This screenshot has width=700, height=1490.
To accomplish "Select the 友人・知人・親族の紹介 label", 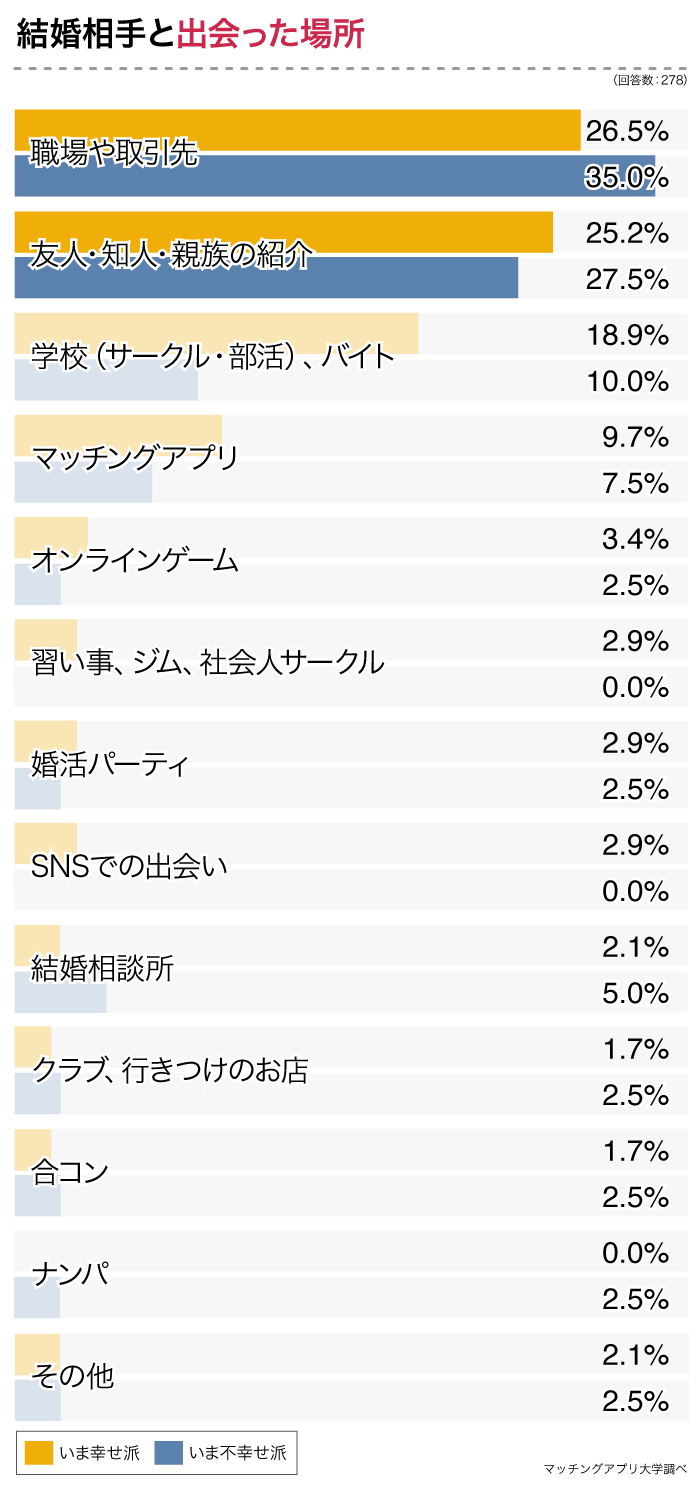I will (x=171, y=255).
